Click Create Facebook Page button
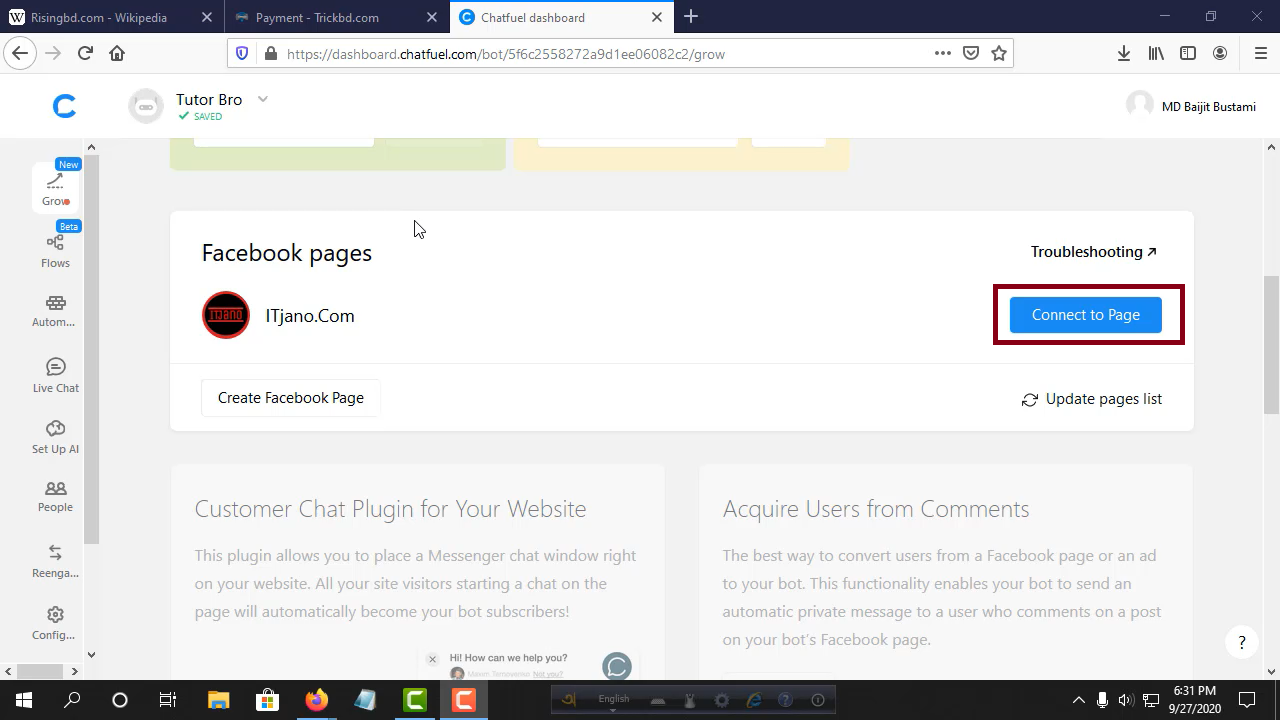This screenshot has width=1280, height=720. point(290,398)
